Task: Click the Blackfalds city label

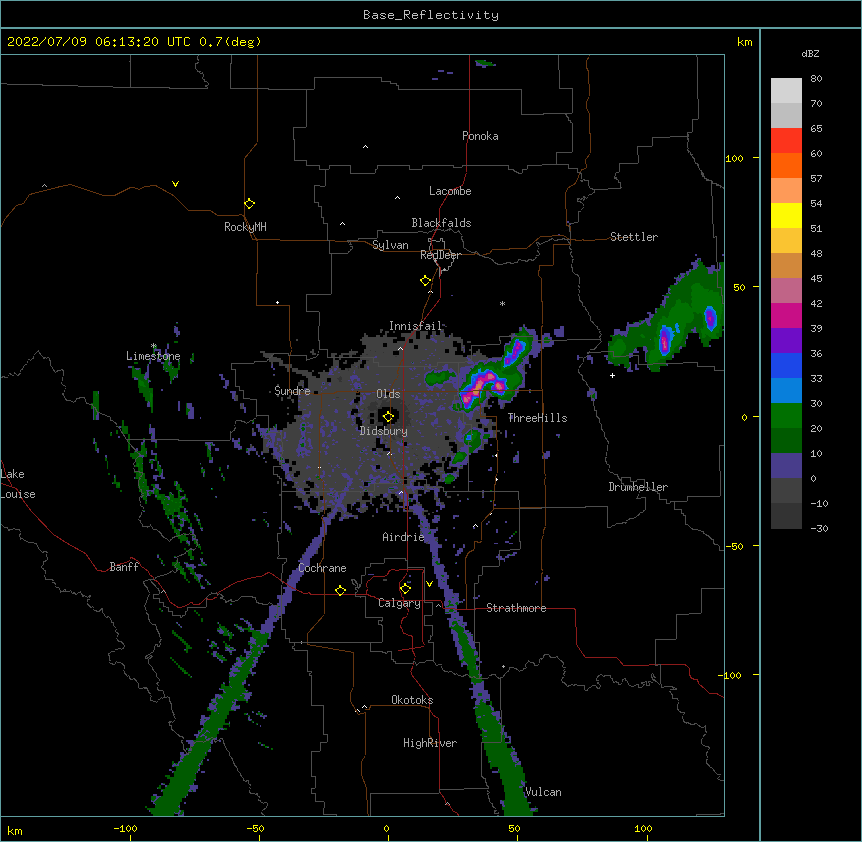Action: coord(441,223)
